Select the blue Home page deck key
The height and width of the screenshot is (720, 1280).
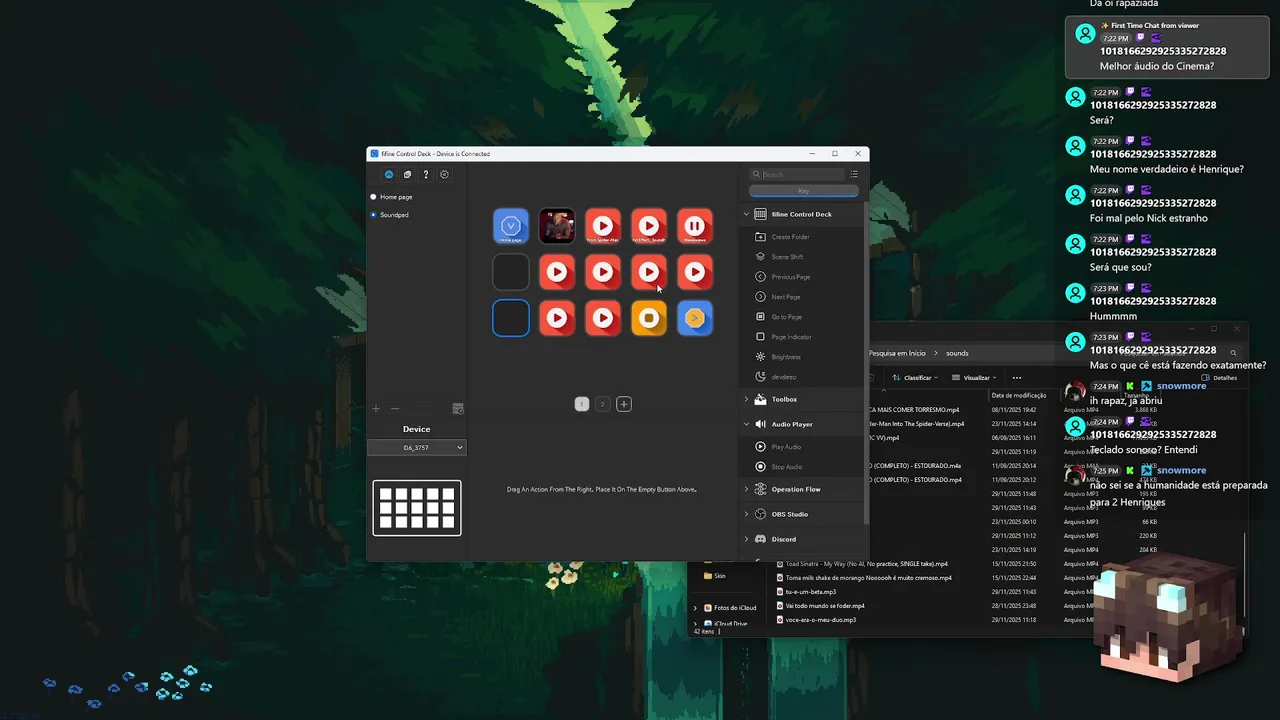(511, 226)
